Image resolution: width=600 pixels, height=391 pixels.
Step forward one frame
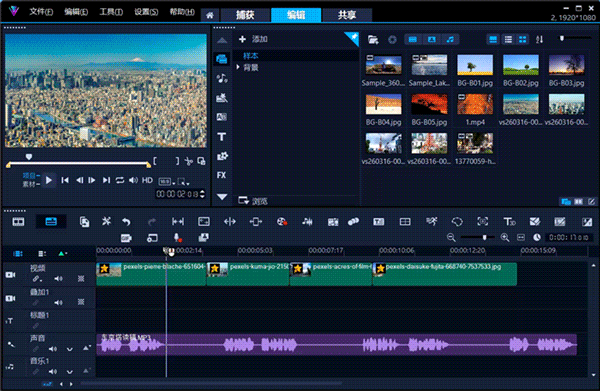click(x=92, y=180)
